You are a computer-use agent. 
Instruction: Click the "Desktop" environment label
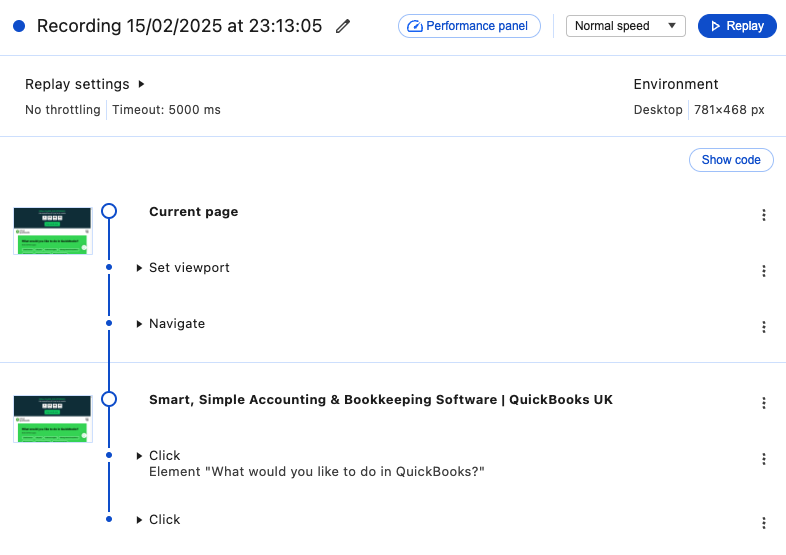(x=658, y=110)
